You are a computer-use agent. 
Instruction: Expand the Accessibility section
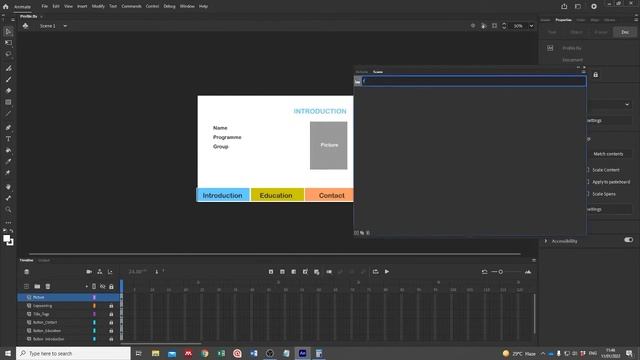(x=546, y=241)
